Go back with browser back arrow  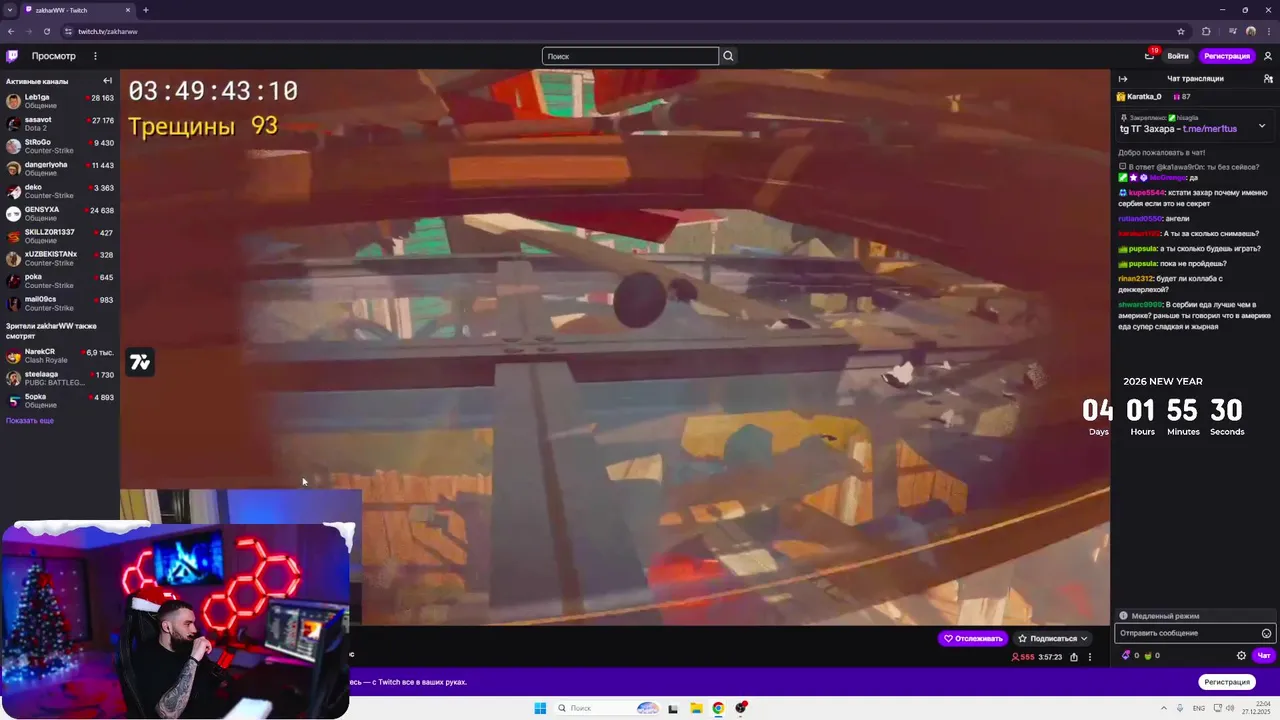pos(11,31)
